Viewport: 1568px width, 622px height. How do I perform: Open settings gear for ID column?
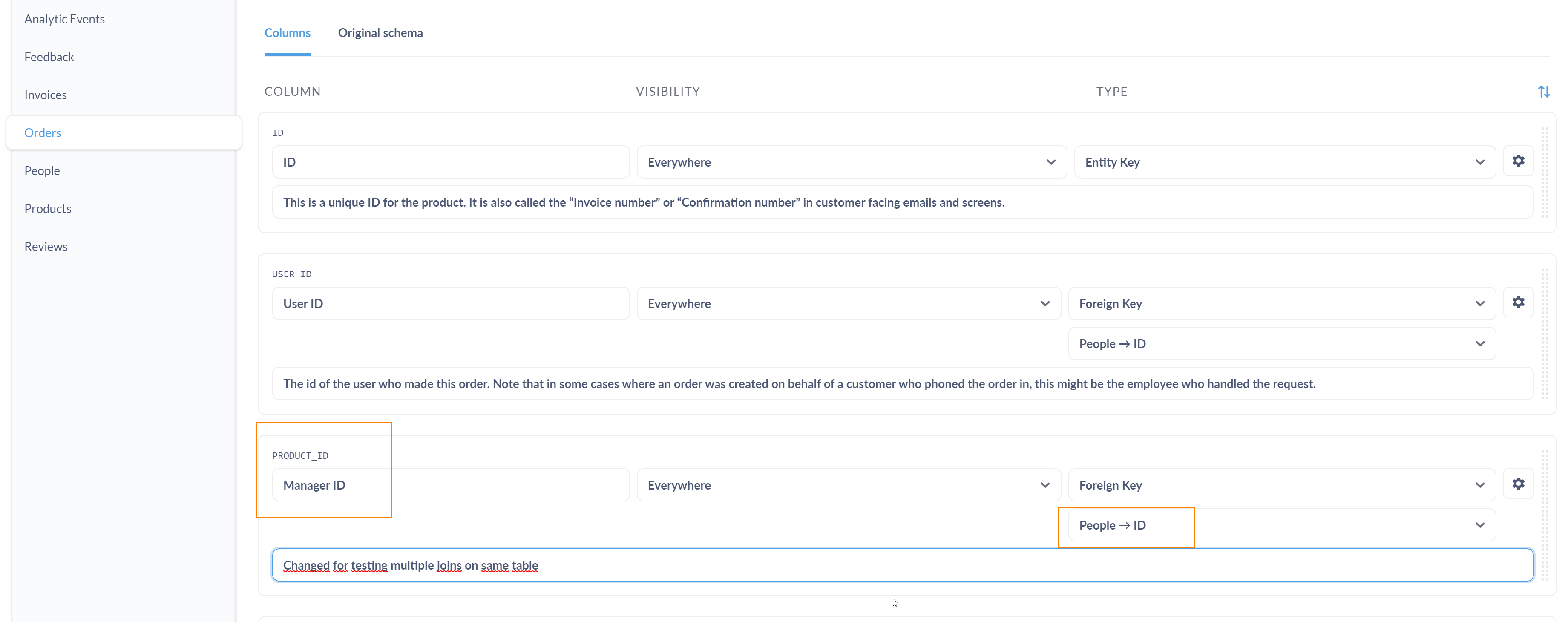click(1518, 161)
